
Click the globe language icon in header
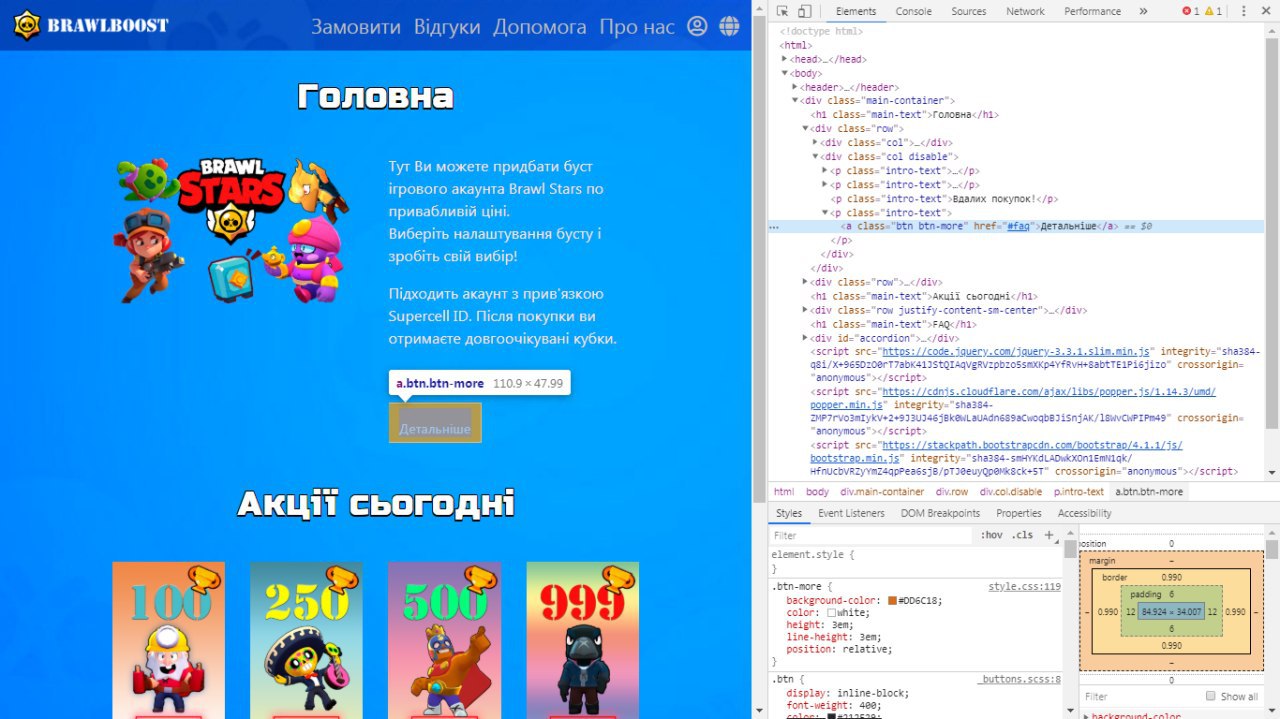click(729, 26)
